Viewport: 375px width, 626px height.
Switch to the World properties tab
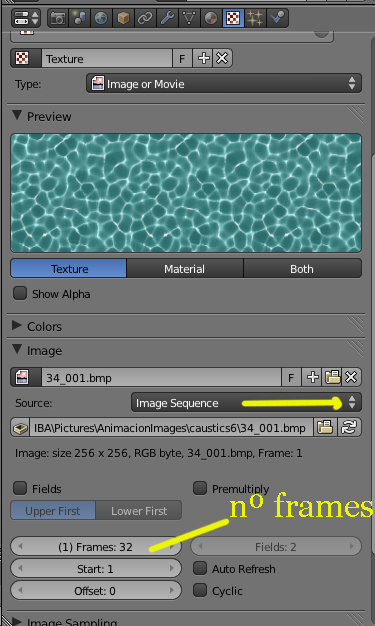click(x=101, y=18)
